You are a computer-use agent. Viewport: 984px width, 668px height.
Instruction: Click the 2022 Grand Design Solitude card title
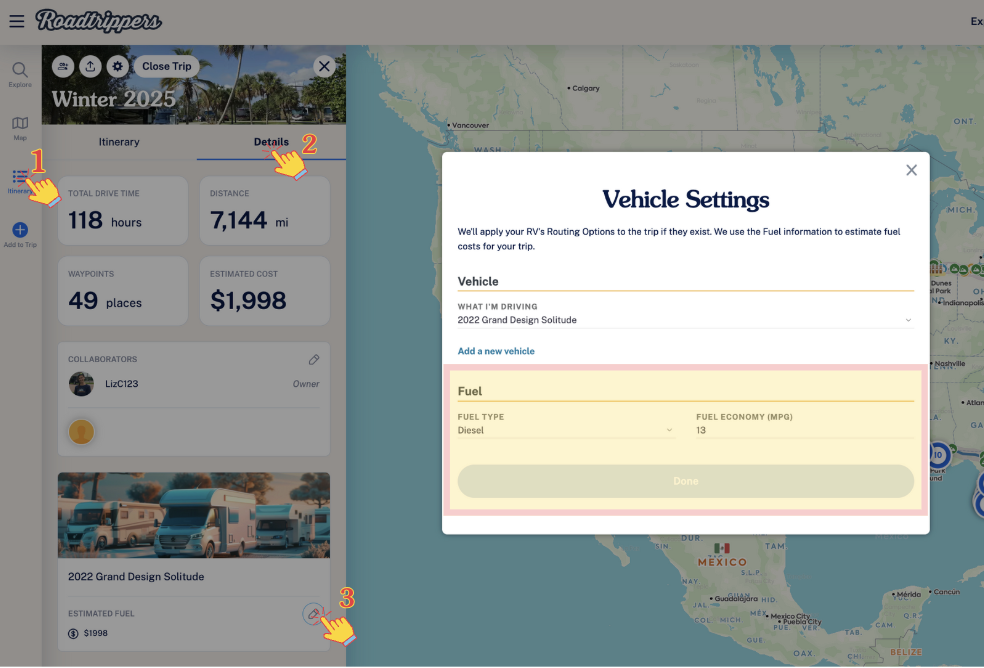(136, 576)
